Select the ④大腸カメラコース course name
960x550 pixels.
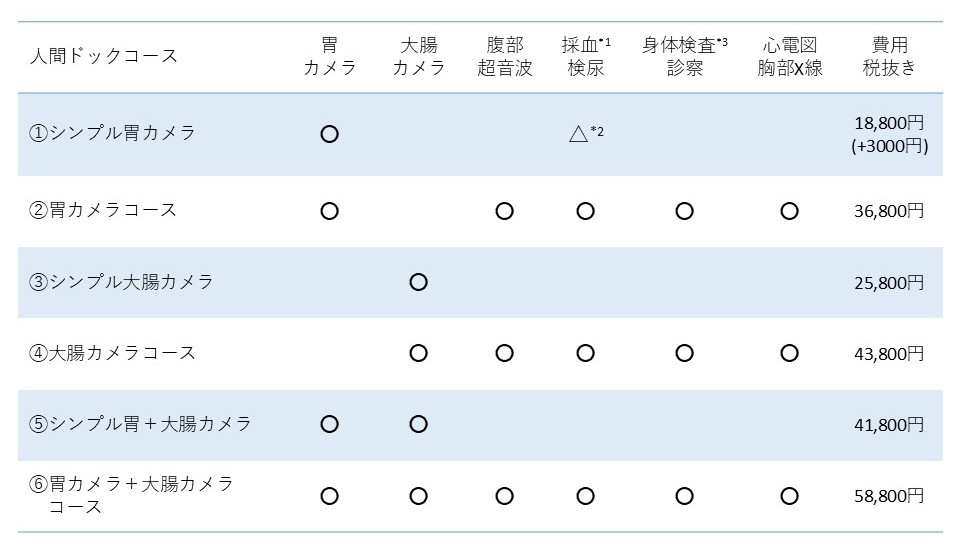click(x=113, y=353)
